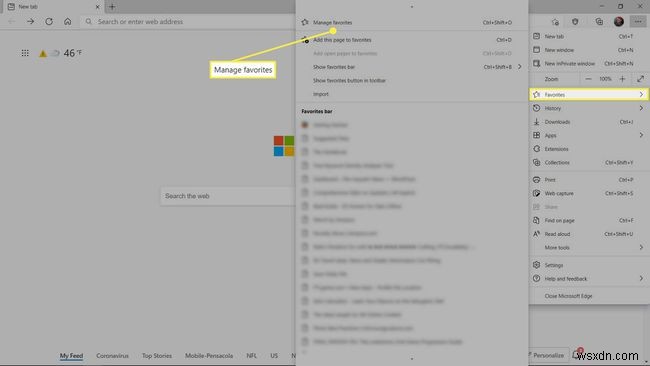Open the apps grid launcher icon
This screenshot has width=650, height=366.
[25, 53]
